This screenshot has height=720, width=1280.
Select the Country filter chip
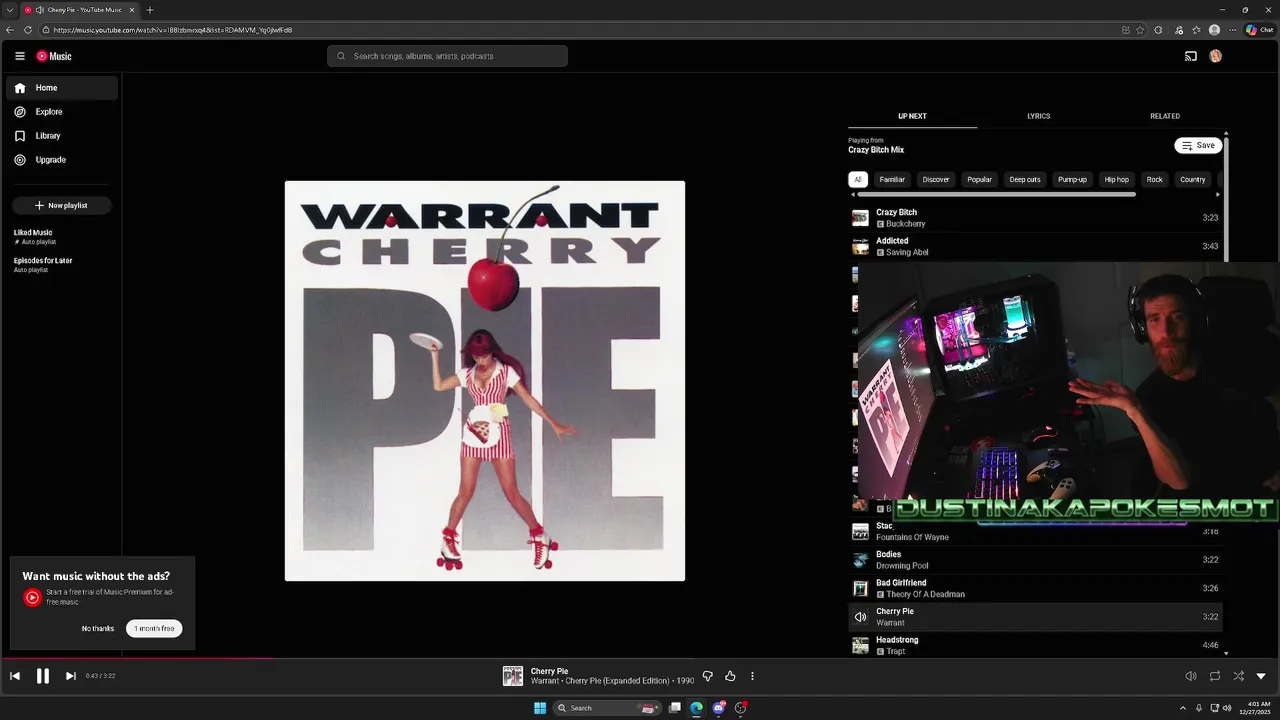tap(1193, 179)
